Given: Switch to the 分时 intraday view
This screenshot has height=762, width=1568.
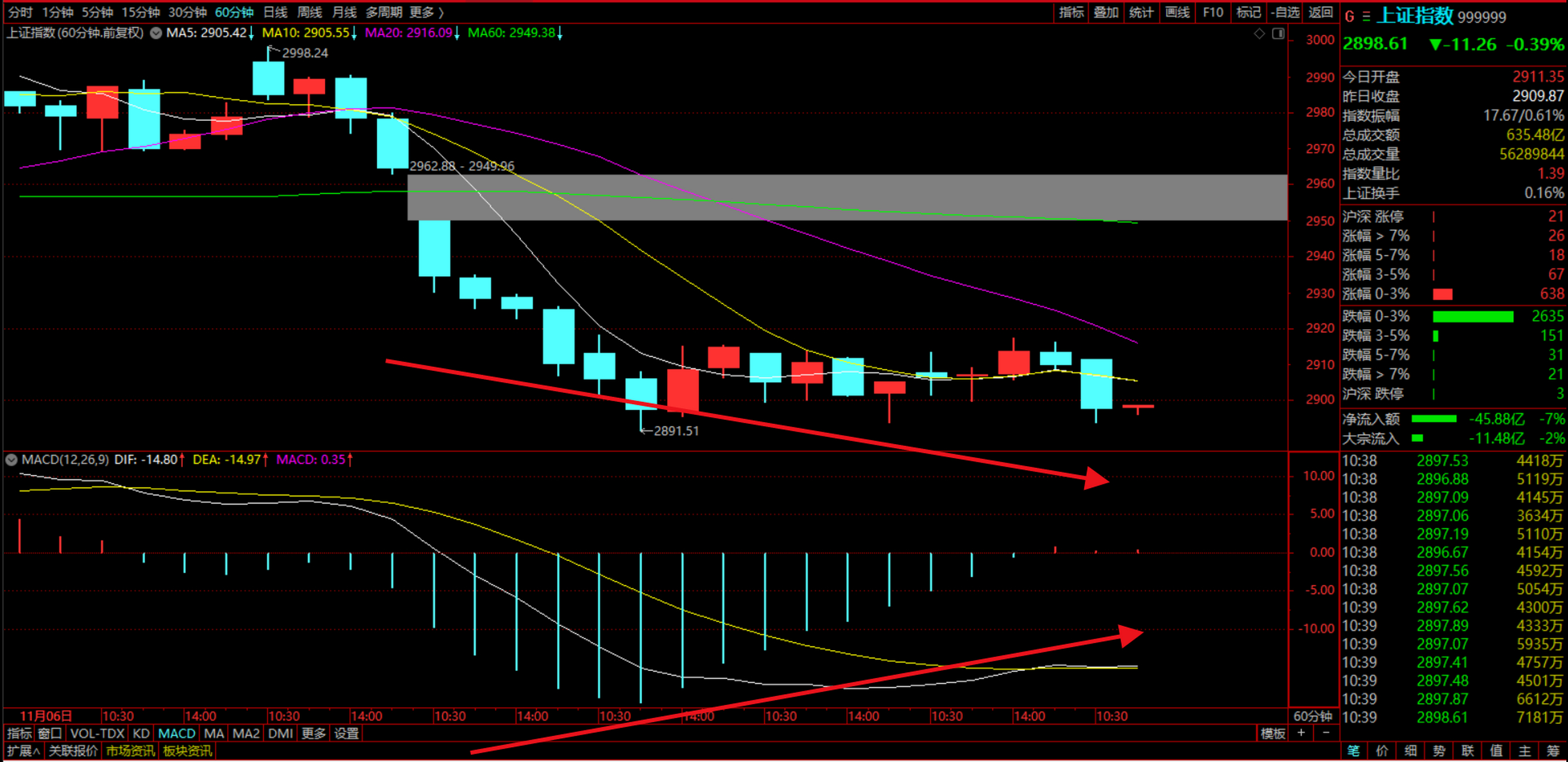Looking at the screenshot, I should tap(20, 12).
